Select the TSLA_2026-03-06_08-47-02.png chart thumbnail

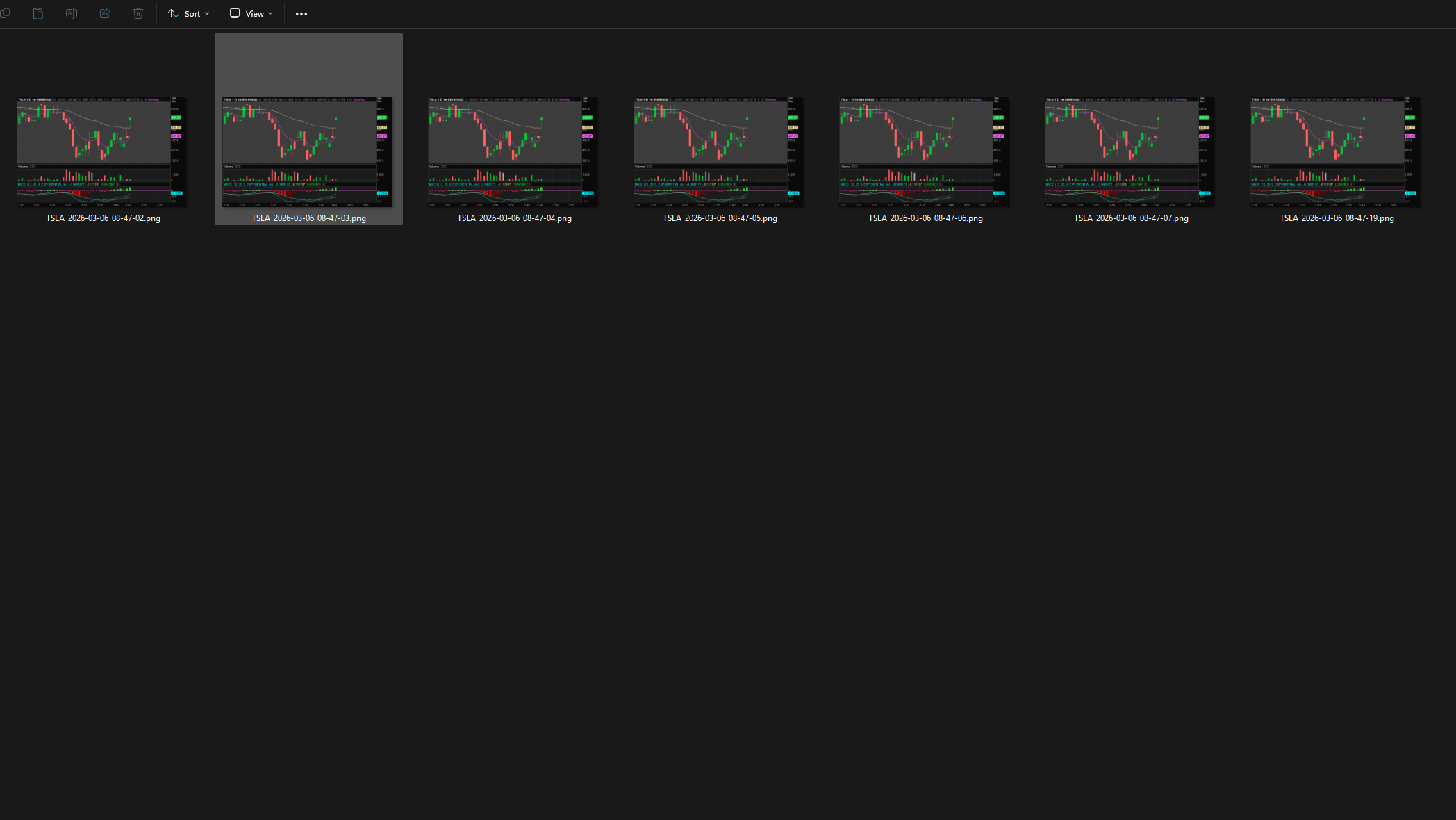tap(101, 151)
